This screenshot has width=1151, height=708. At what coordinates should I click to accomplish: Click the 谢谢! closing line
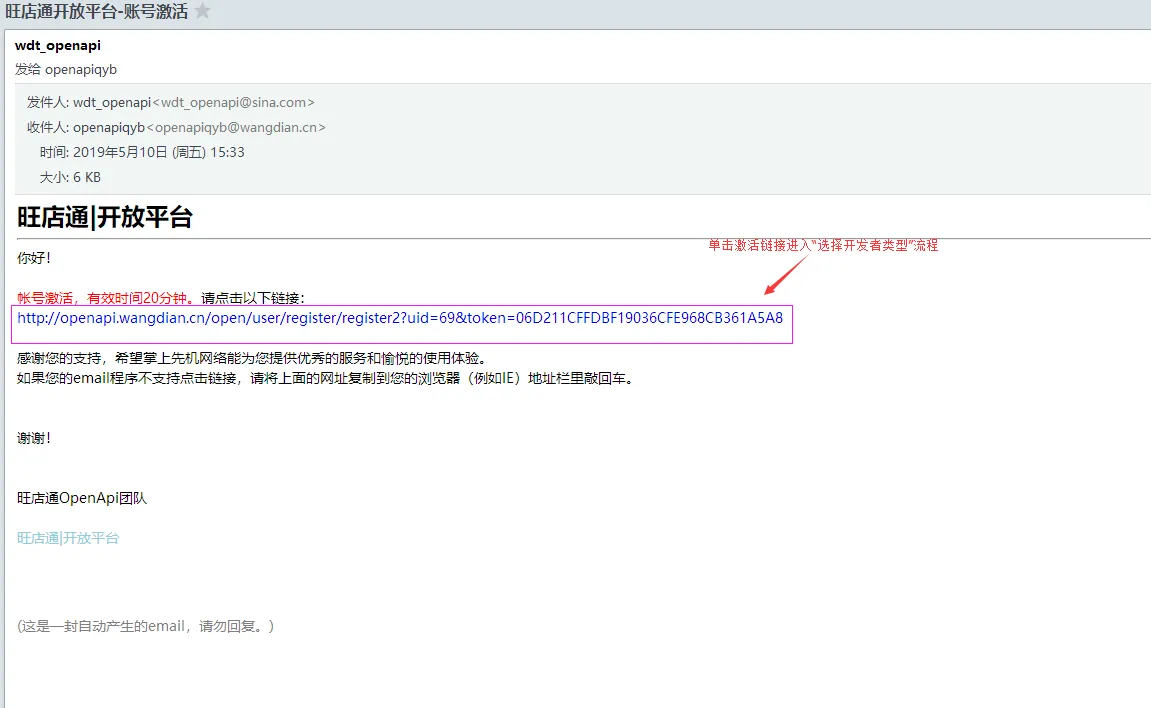coord(34,438)
